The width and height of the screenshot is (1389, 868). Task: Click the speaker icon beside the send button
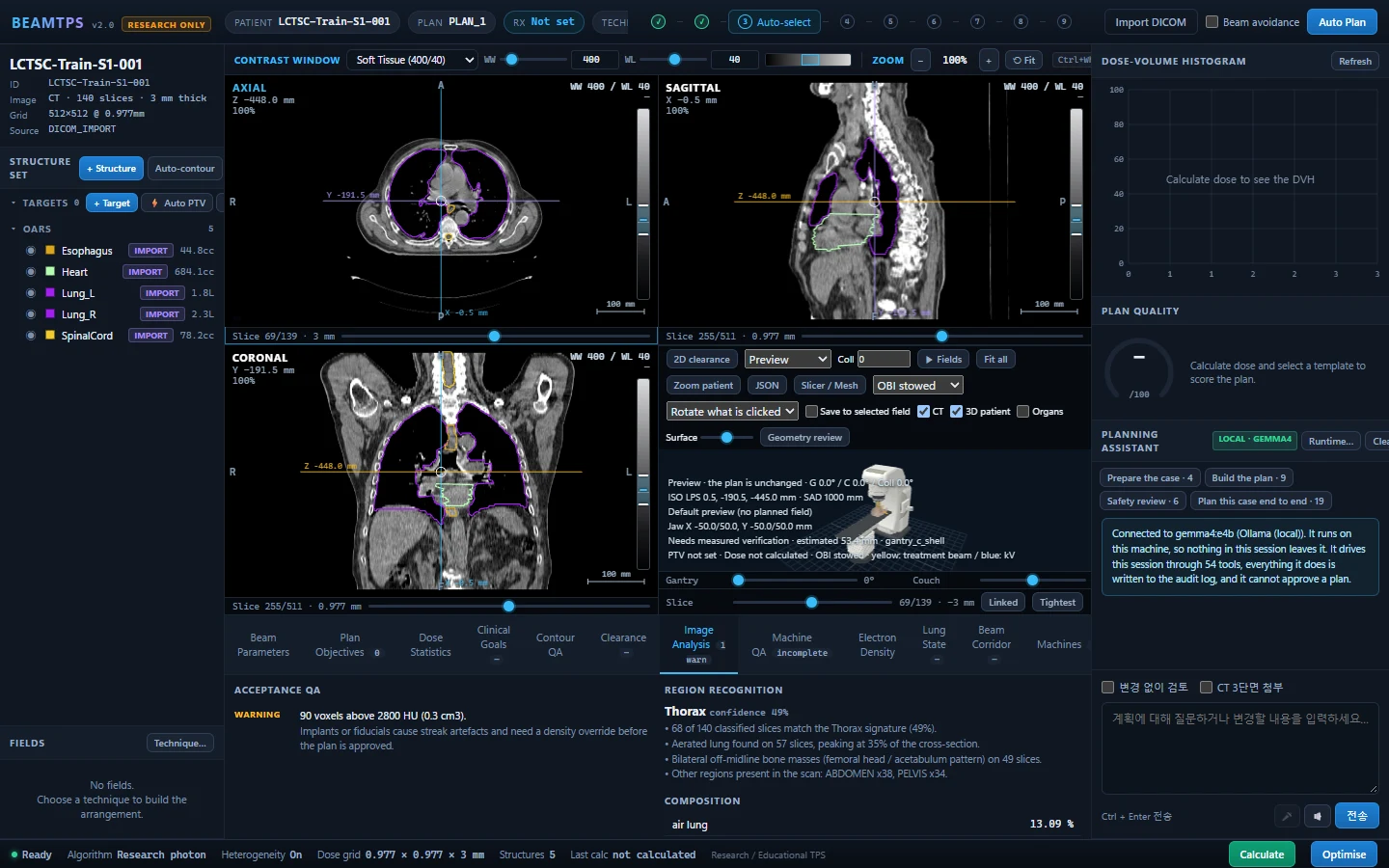pyautogui.click(x=1318, y=816)
